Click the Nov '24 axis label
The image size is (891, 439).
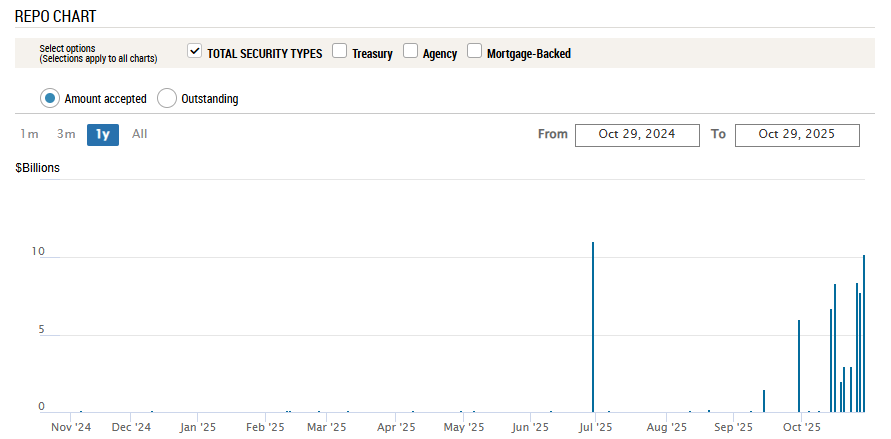(71, 427)
